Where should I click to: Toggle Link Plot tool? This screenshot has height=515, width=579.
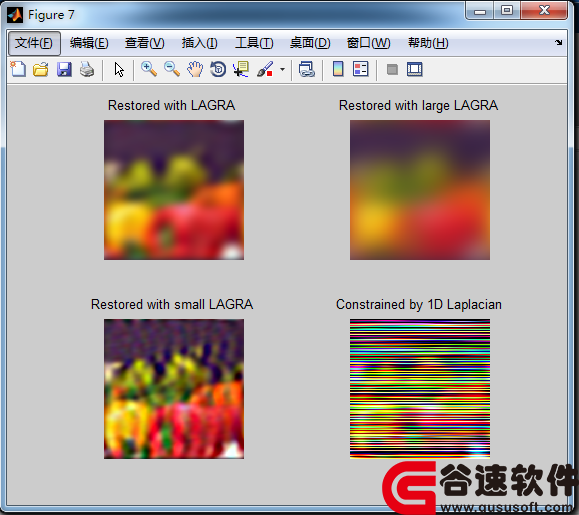pos(306,69)
